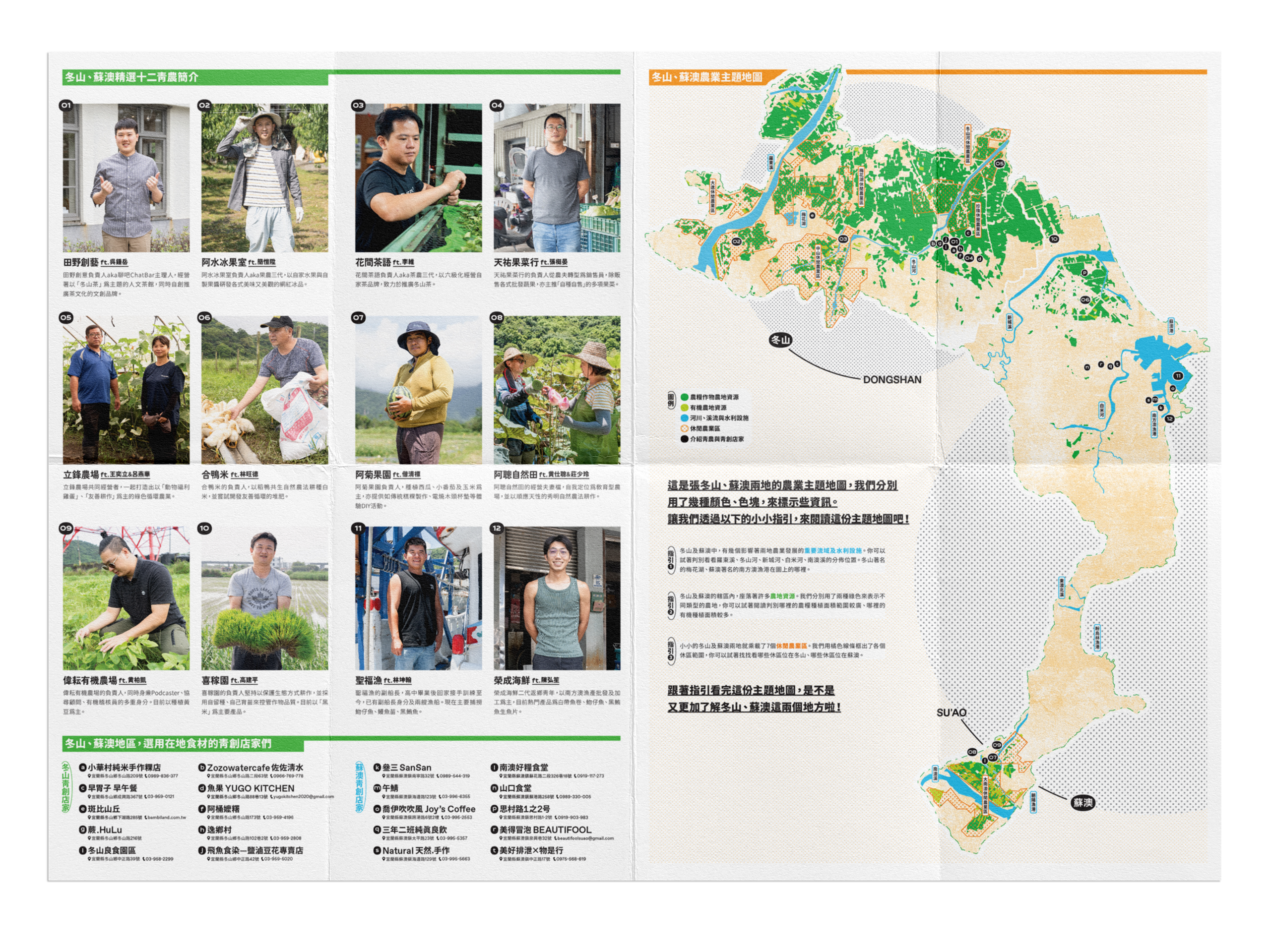1270x952 pixels.
Task: Click letter k badge beside 叁三 SanSan
Action: (377, 767)
